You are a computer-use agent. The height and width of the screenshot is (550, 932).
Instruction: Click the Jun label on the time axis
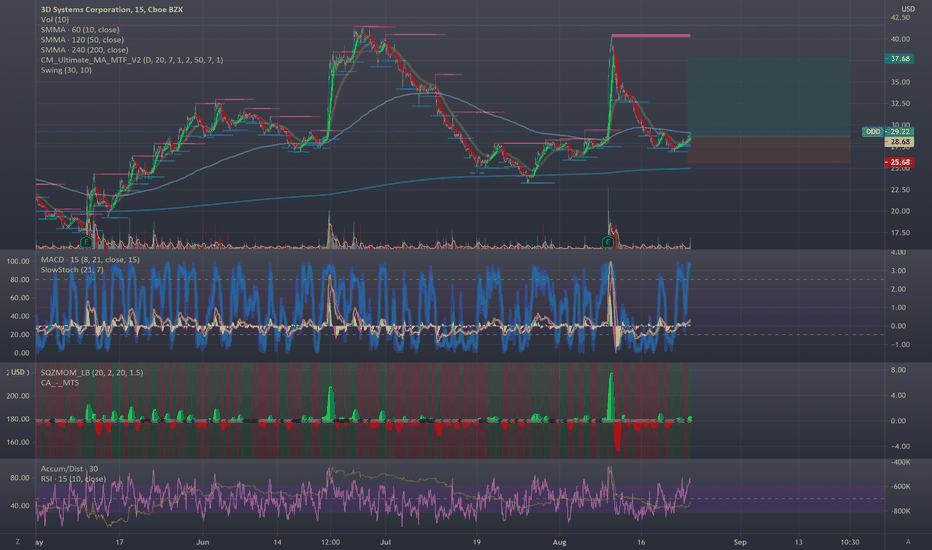[x=203, y=542]
